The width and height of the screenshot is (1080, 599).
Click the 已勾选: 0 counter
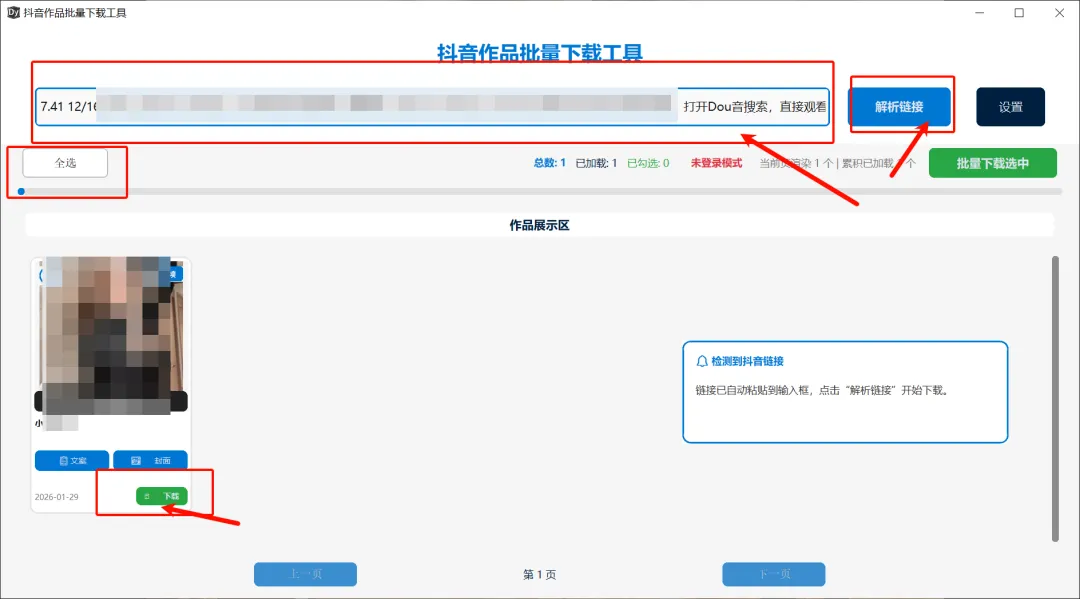(648, 163)
